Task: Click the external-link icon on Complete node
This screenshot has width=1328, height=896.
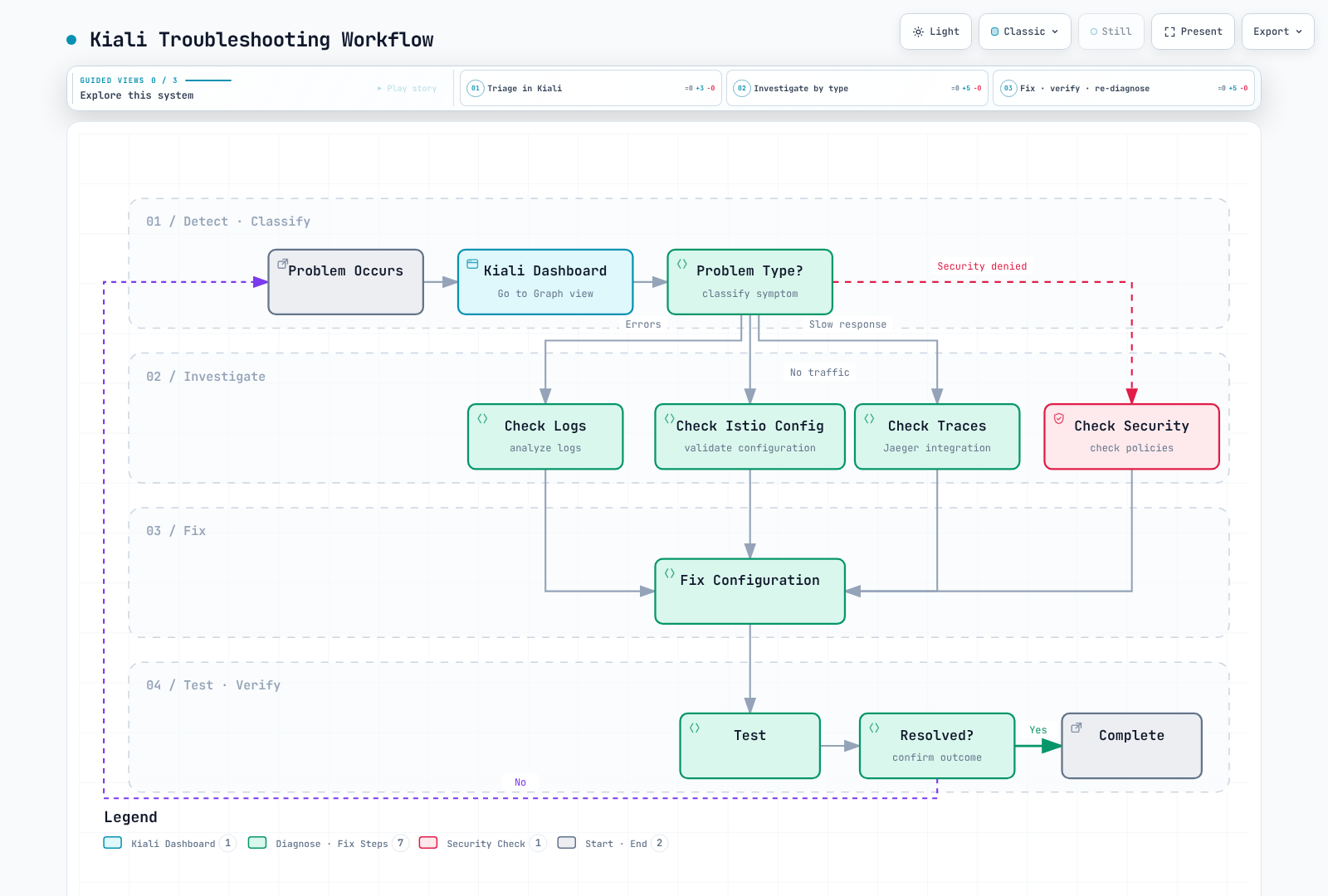Action: (x=1077, y=728)
